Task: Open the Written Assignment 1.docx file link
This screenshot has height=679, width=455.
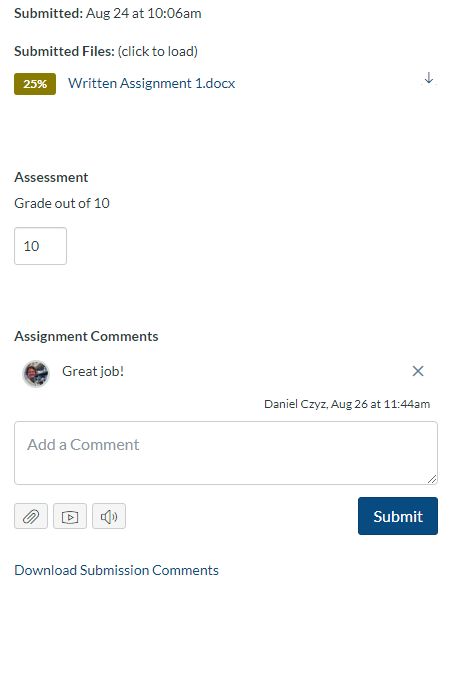Action: [x=152, y=83]
